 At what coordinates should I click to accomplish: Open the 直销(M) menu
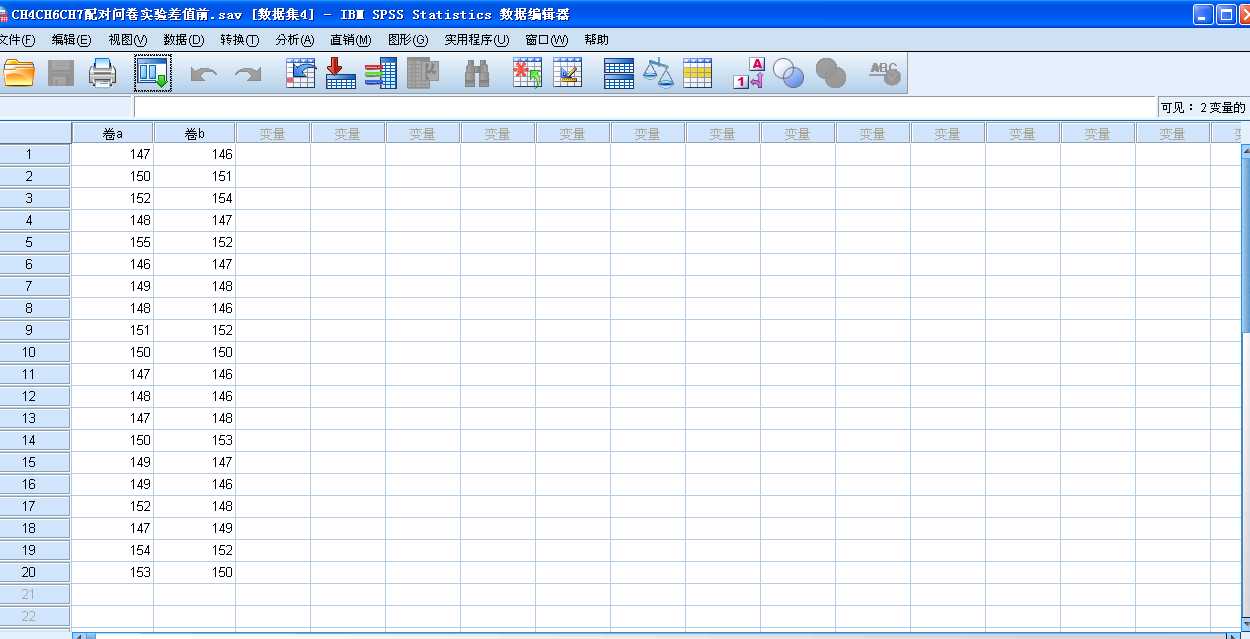point(351,40)
